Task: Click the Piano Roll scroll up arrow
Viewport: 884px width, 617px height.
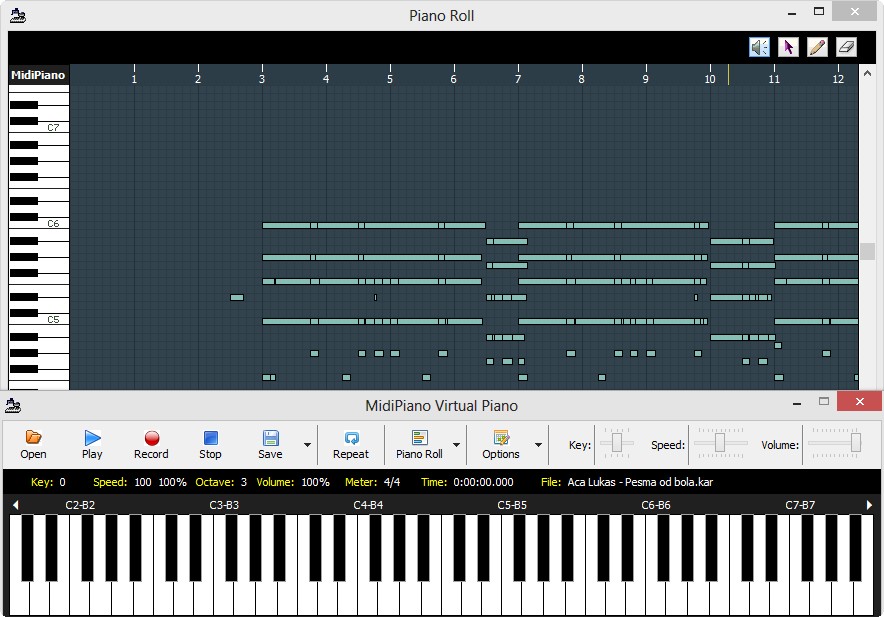Action: (867, 73)
